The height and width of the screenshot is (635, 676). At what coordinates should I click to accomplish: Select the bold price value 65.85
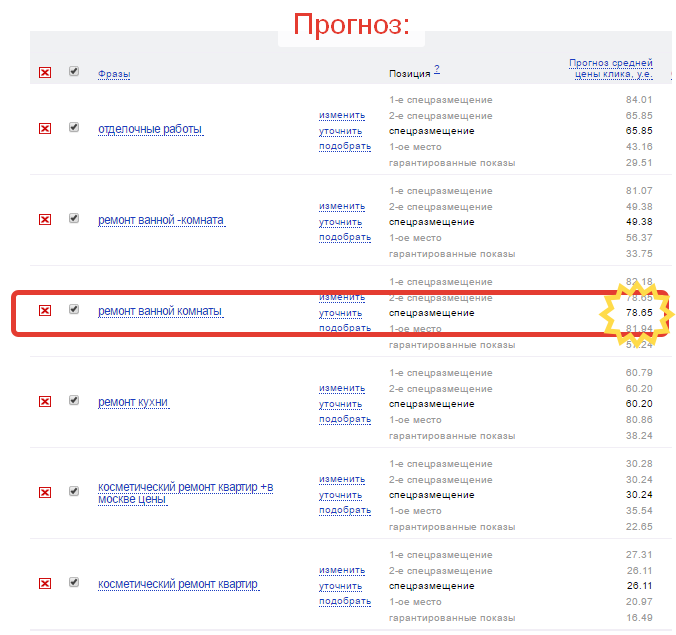[639, 131]
